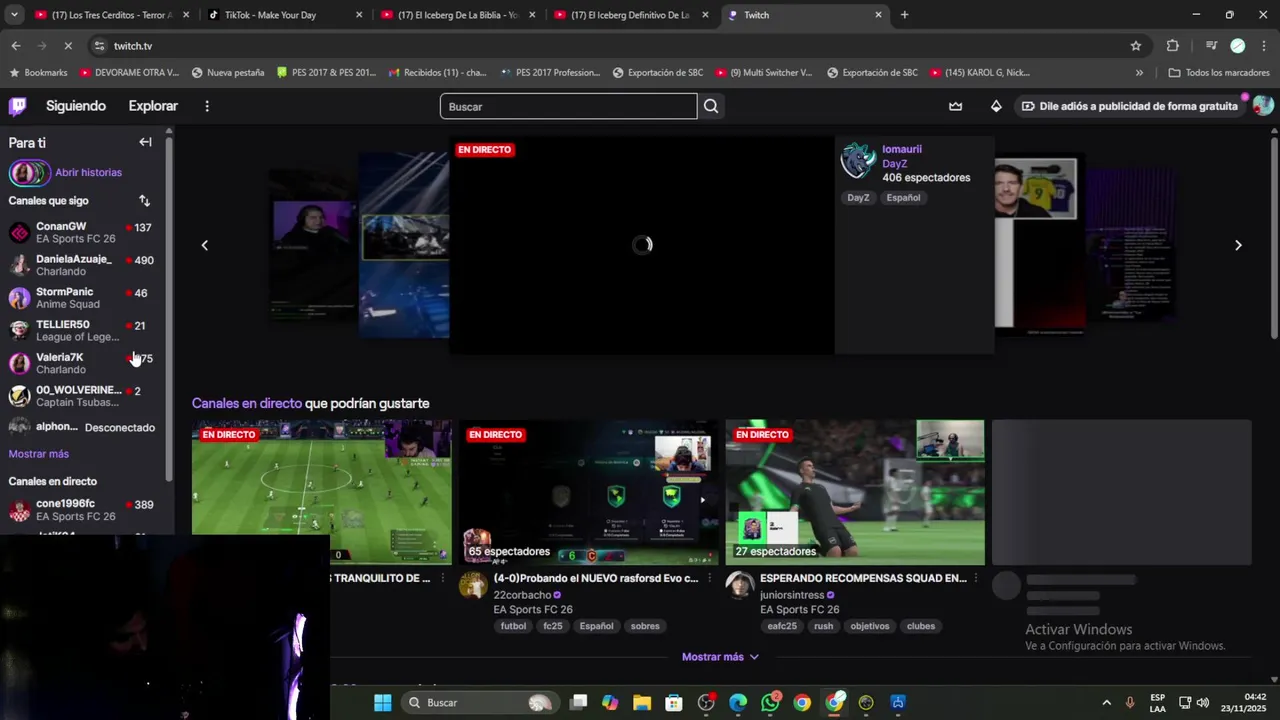1280x720 pixels.
Task: Expand Mostrar más in the sidebar
Action: tap(39, 454)
